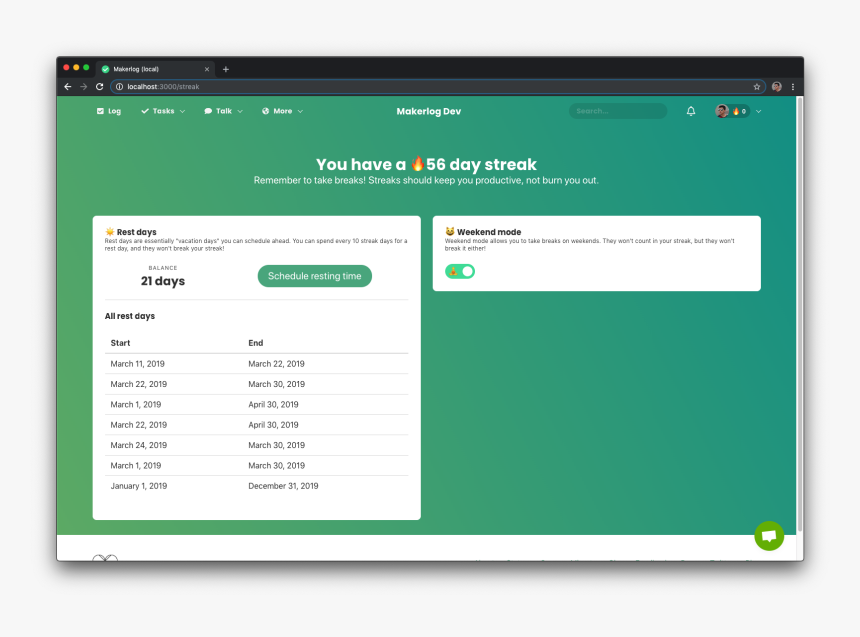The image size is (860, 637).
Task: Open the chat bubble widget
Action: [x=769, y=535]
